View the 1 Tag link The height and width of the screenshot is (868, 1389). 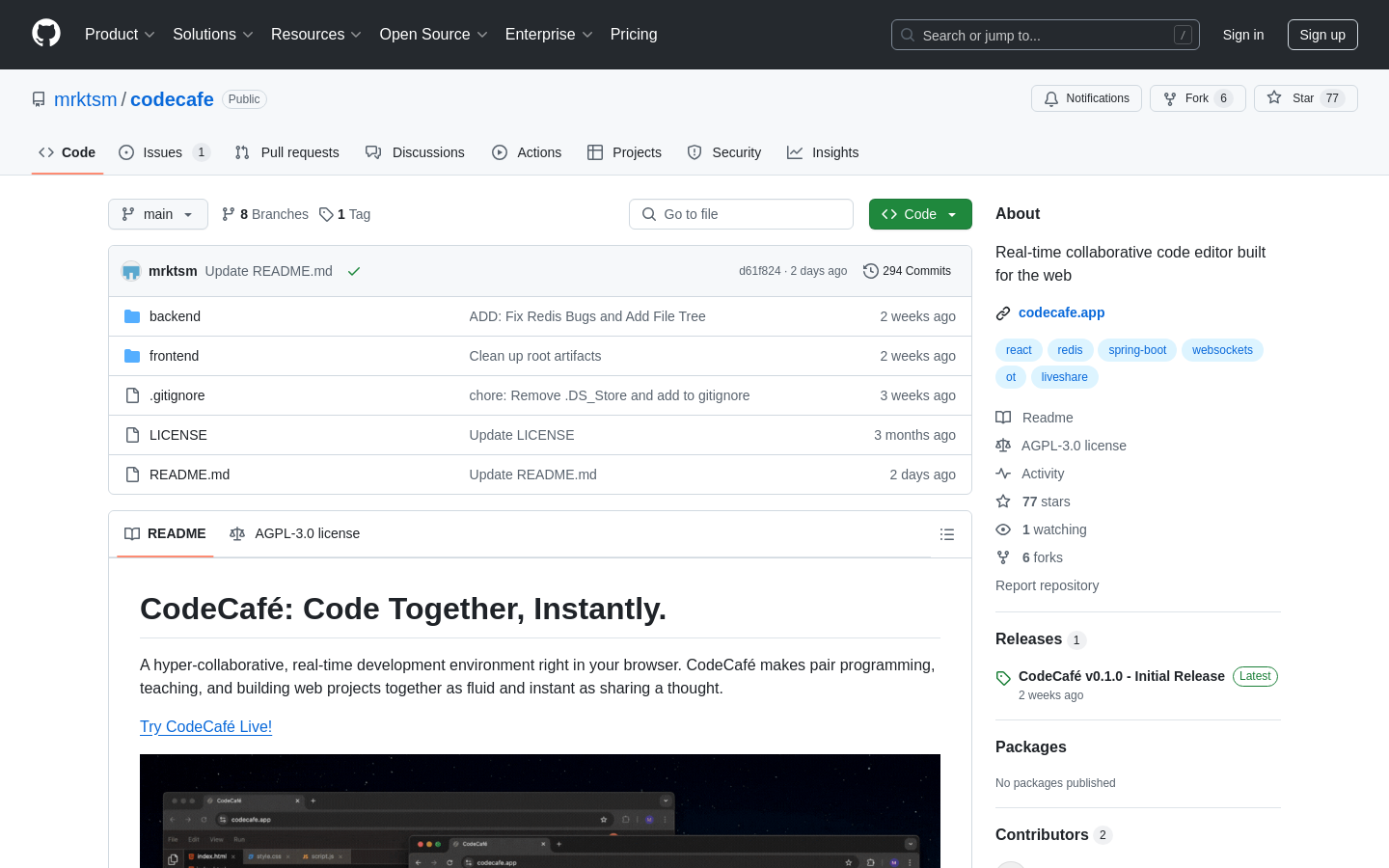(x=345, y=214)
